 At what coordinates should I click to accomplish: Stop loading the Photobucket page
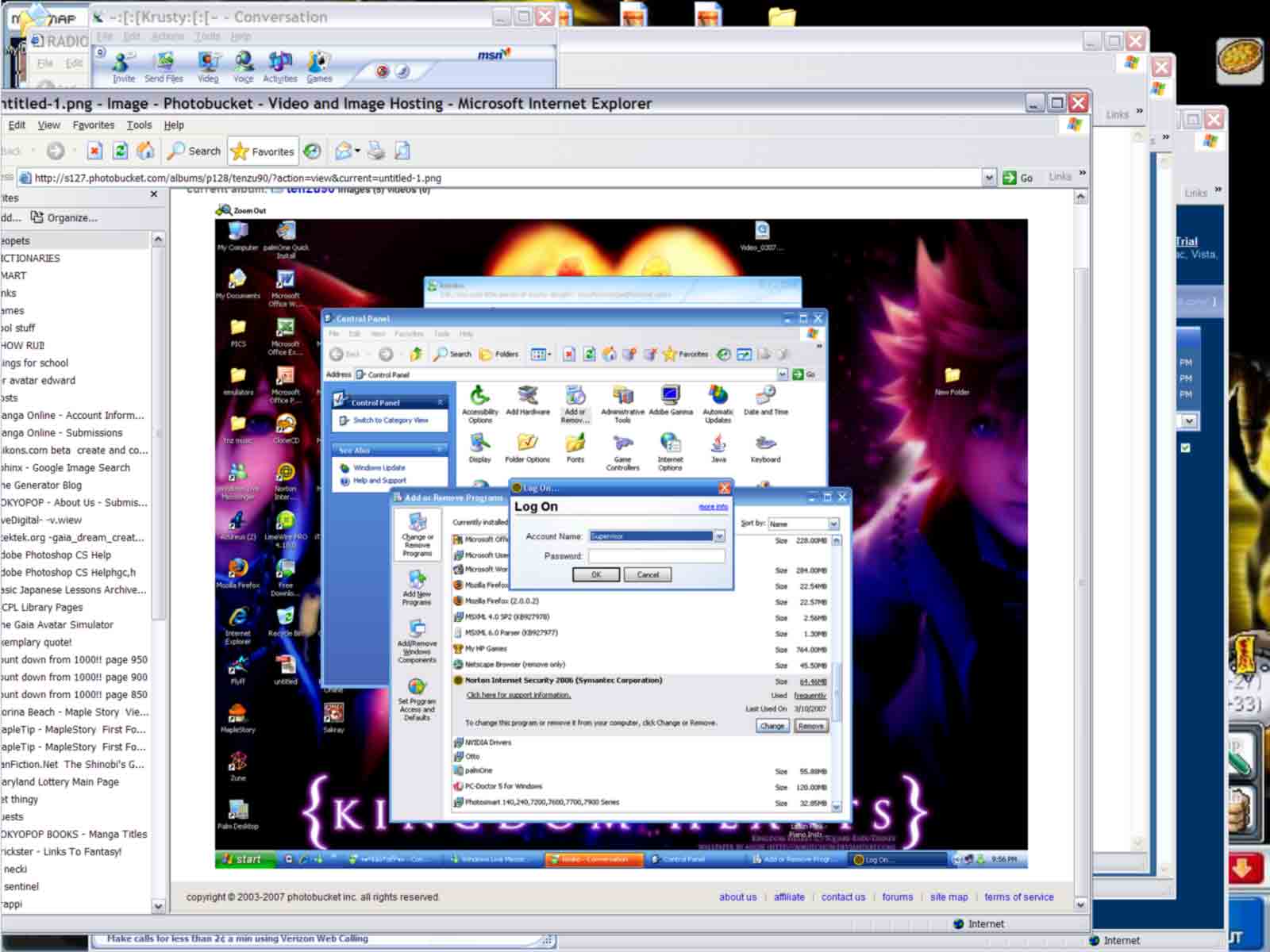tap(94, 151)
